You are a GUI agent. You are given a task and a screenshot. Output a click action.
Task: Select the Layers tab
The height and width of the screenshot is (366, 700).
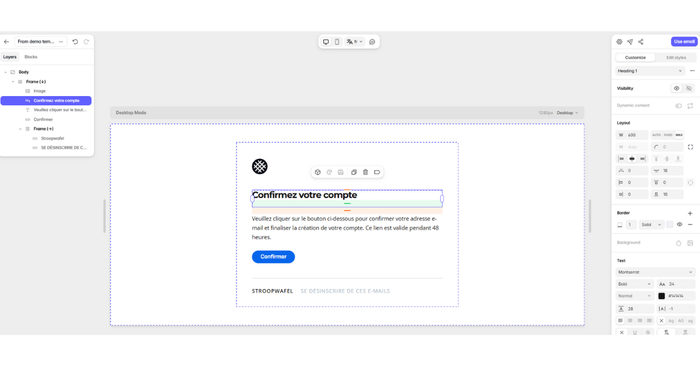pos(10,57)
